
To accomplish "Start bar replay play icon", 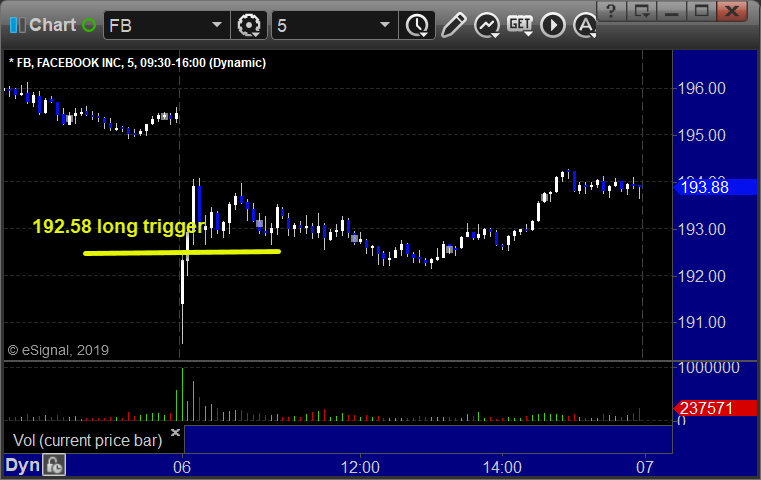I will click(x=553, y=25).
